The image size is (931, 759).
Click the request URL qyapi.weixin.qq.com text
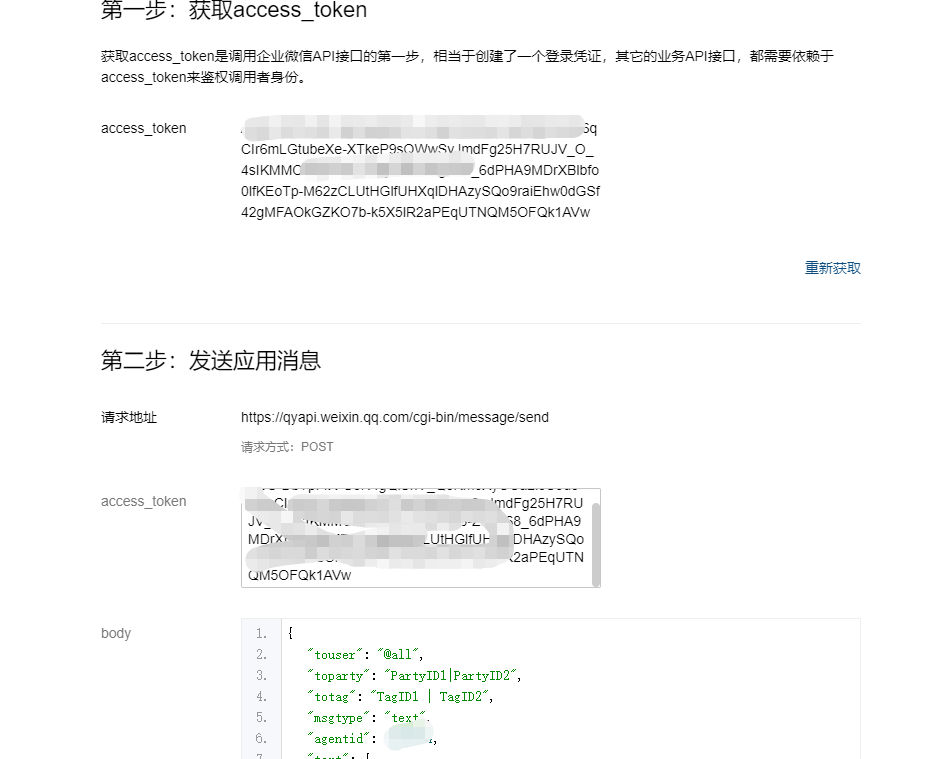[395, 418]
